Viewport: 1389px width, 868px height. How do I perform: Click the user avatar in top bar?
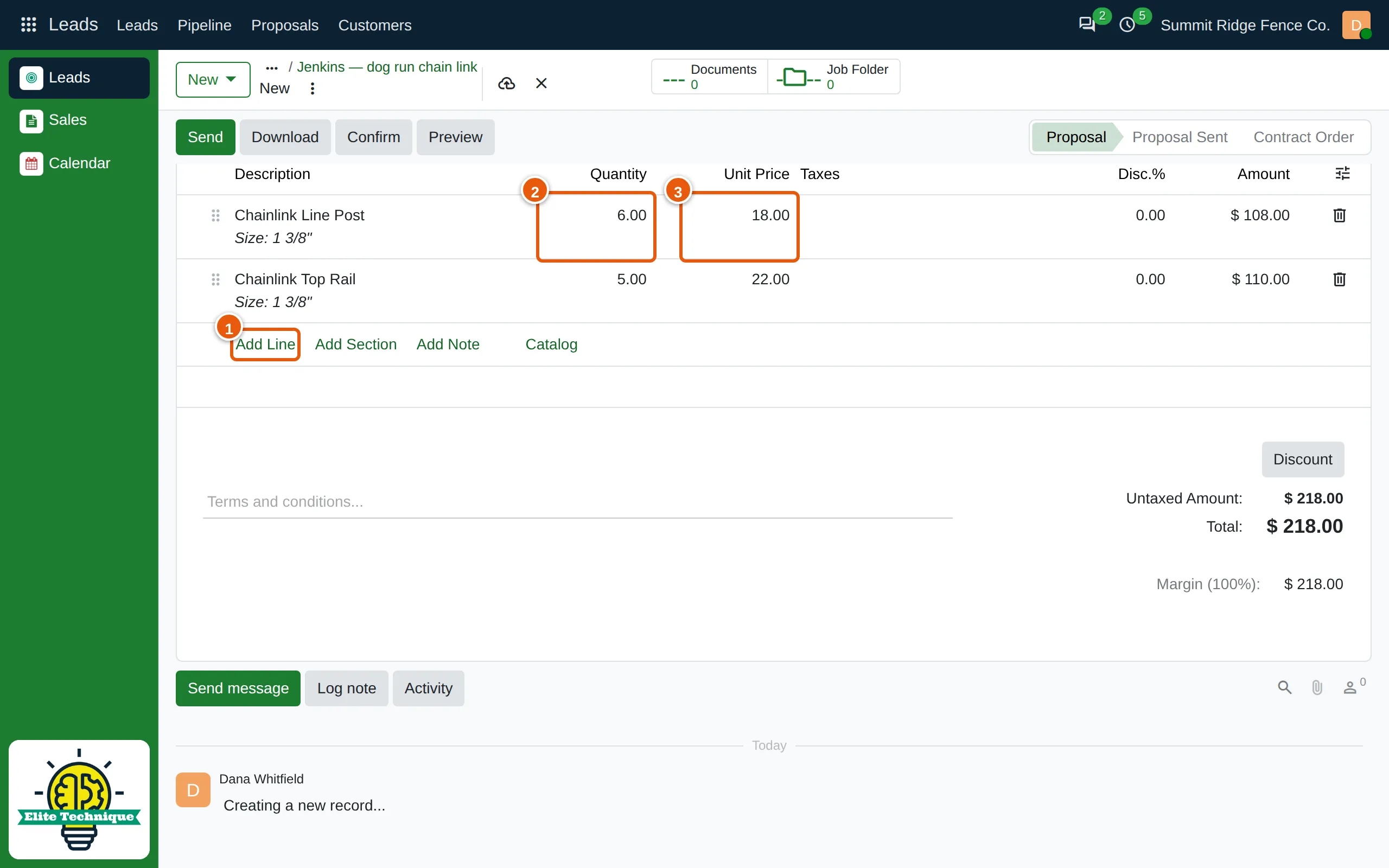point(1356,25)
